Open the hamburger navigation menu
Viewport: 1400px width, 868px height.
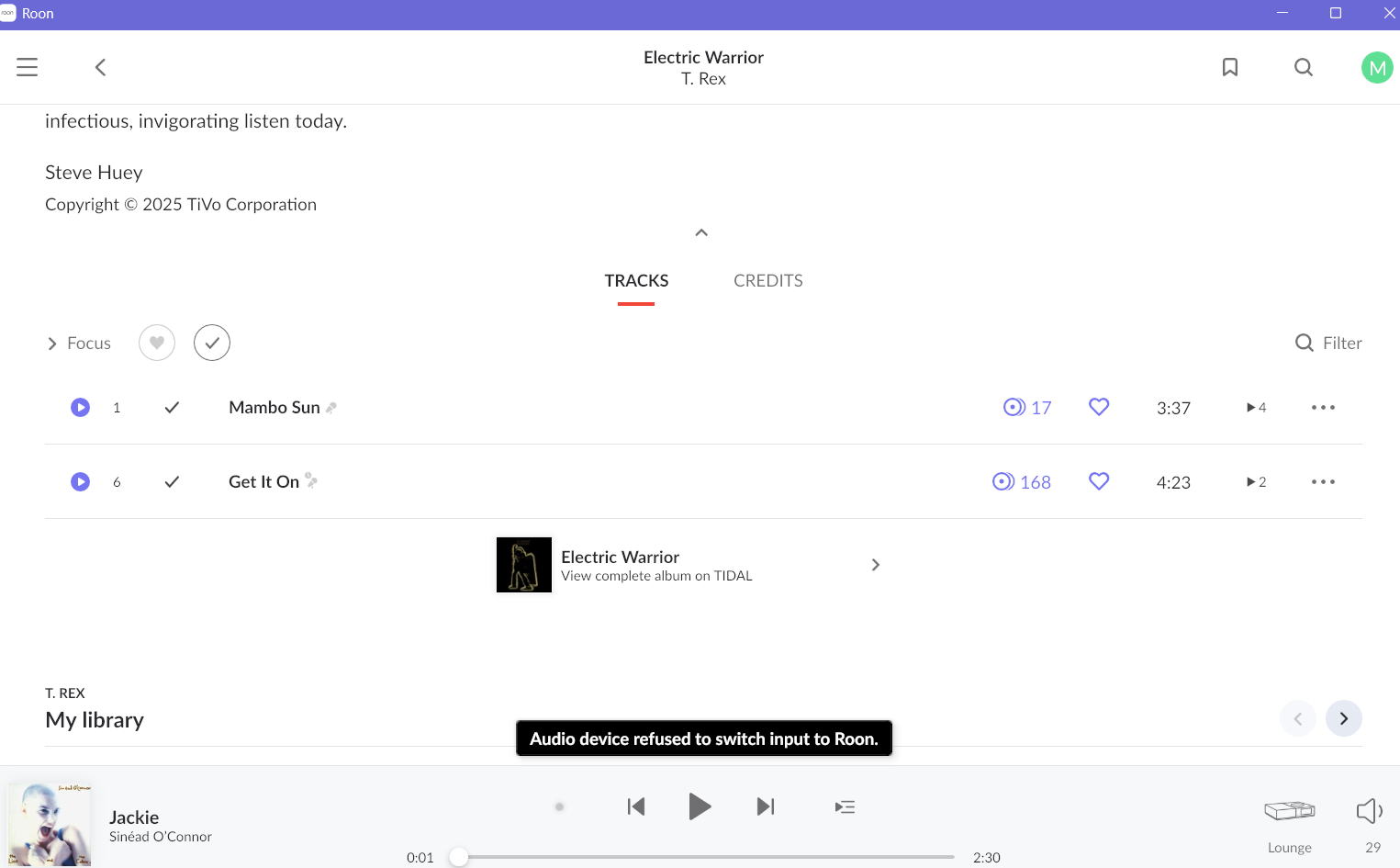[x=28, y=67]
